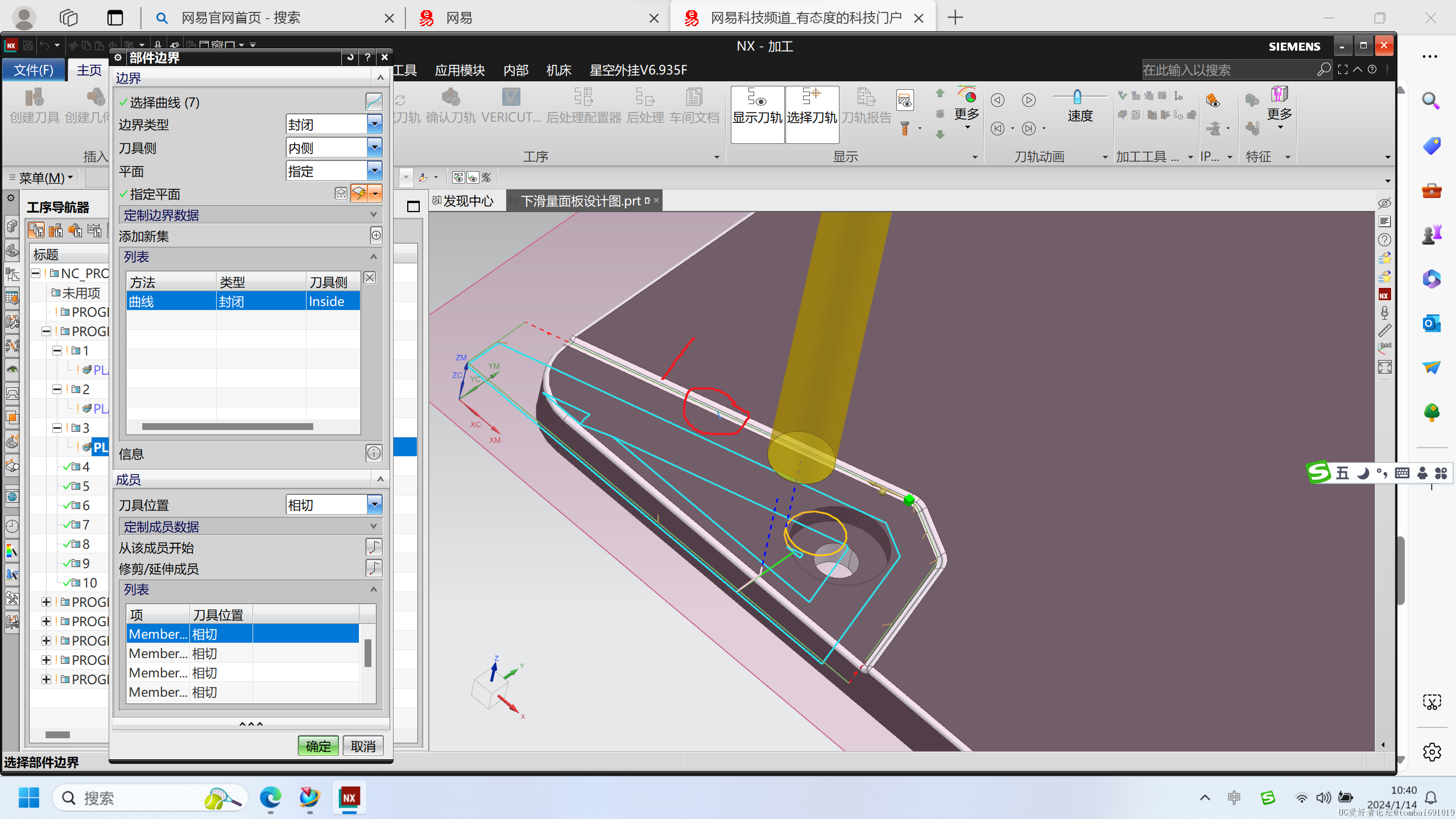Viewport: 1456px width, 819px height.
Task: Switch to the 发现中心 tab
Action: point(464,201)
